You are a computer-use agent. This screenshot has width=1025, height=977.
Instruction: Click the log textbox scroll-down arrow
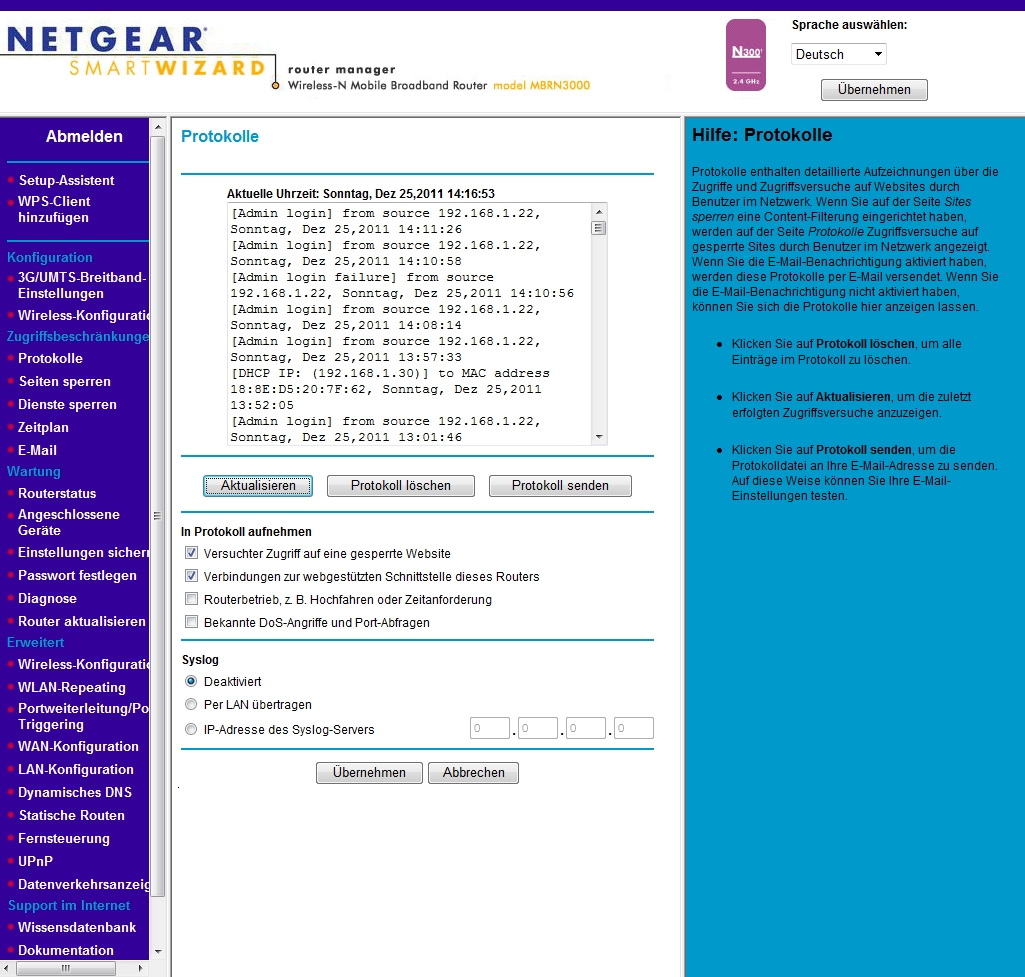coord(599,437)
